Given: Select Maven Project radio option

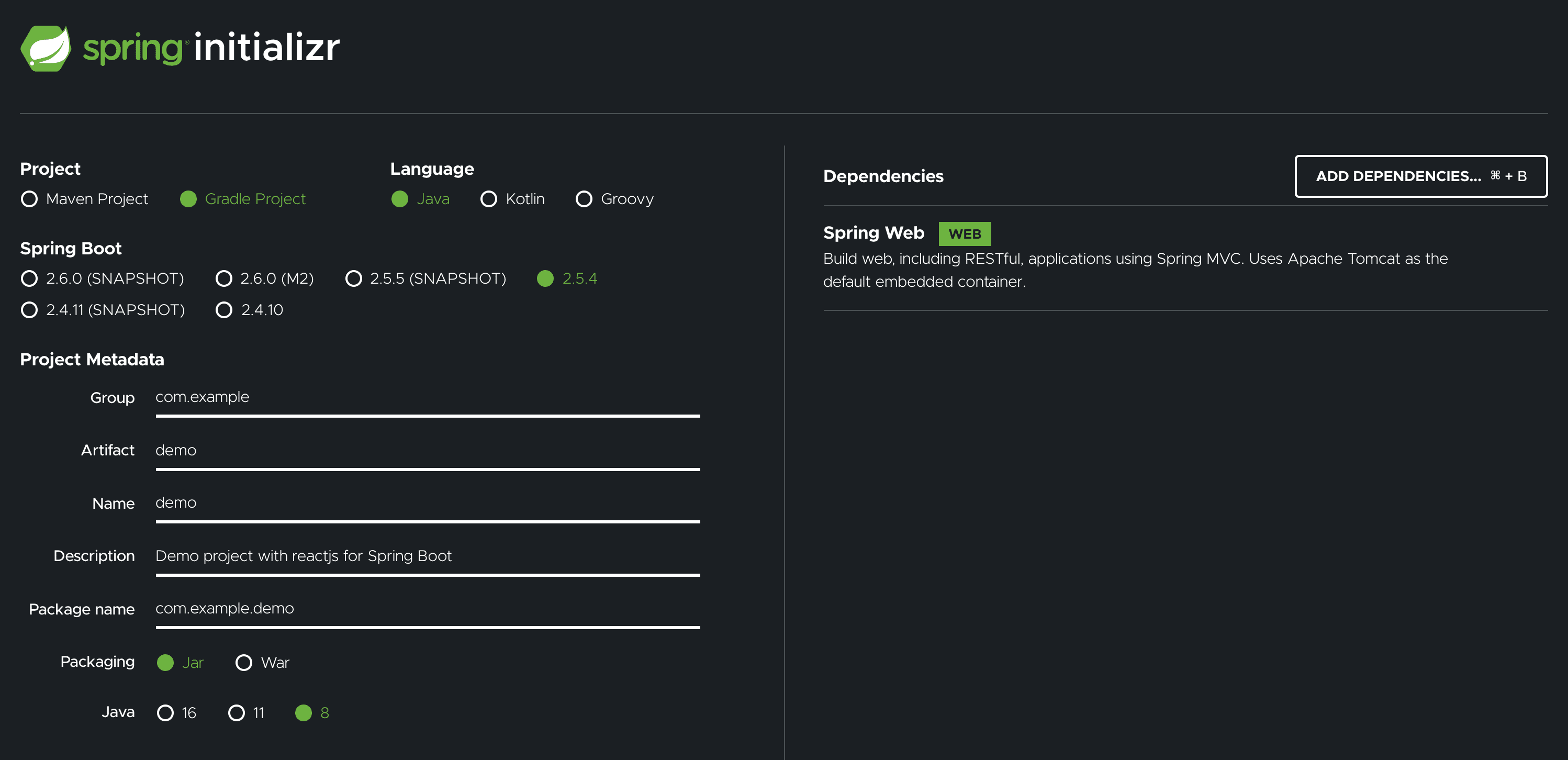Looking at the screenshot, I should tap(29, 199).
